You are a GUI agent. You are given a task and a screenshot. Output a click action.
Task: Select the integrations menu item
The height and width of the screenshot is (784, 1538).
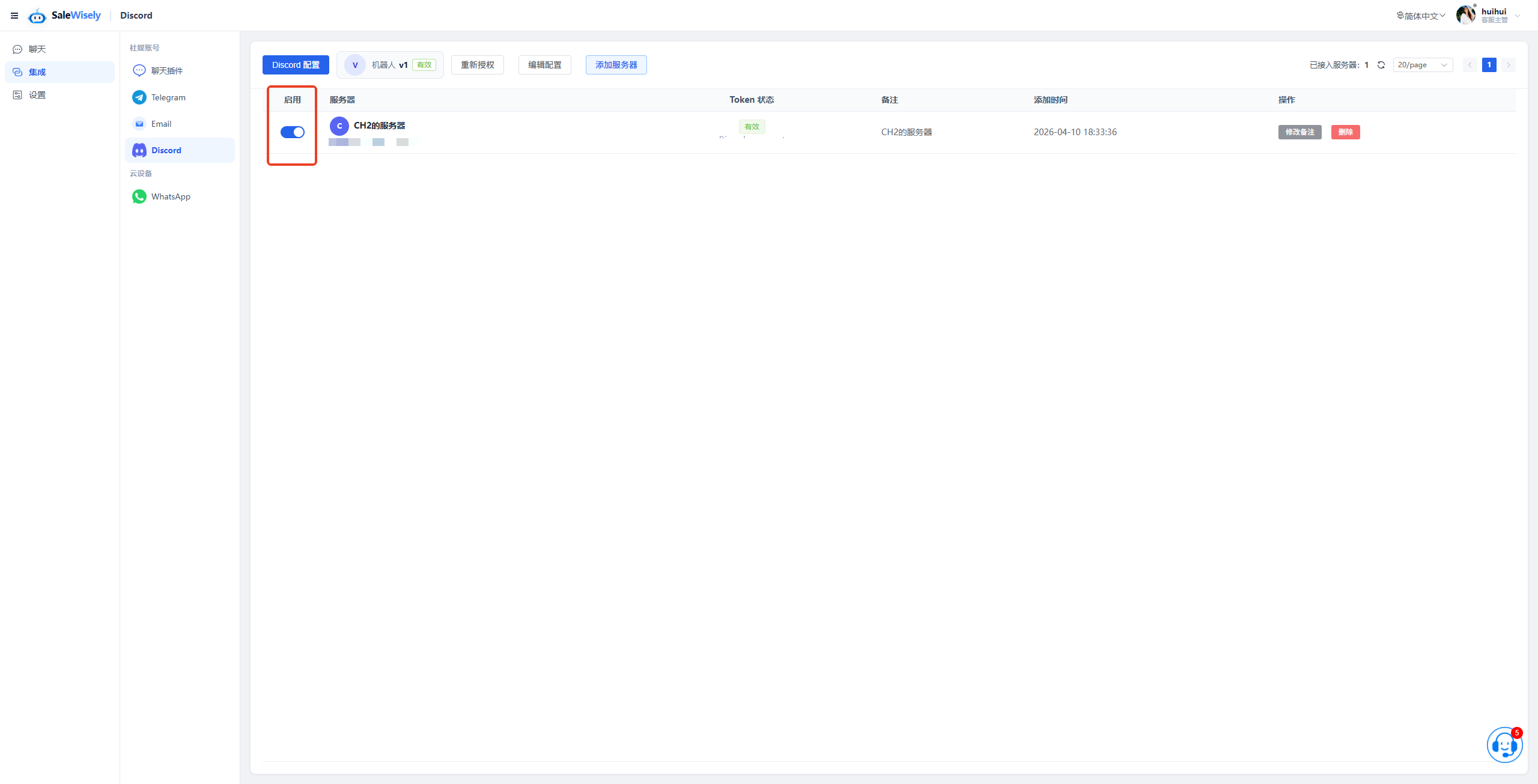[x=59, y=72]
